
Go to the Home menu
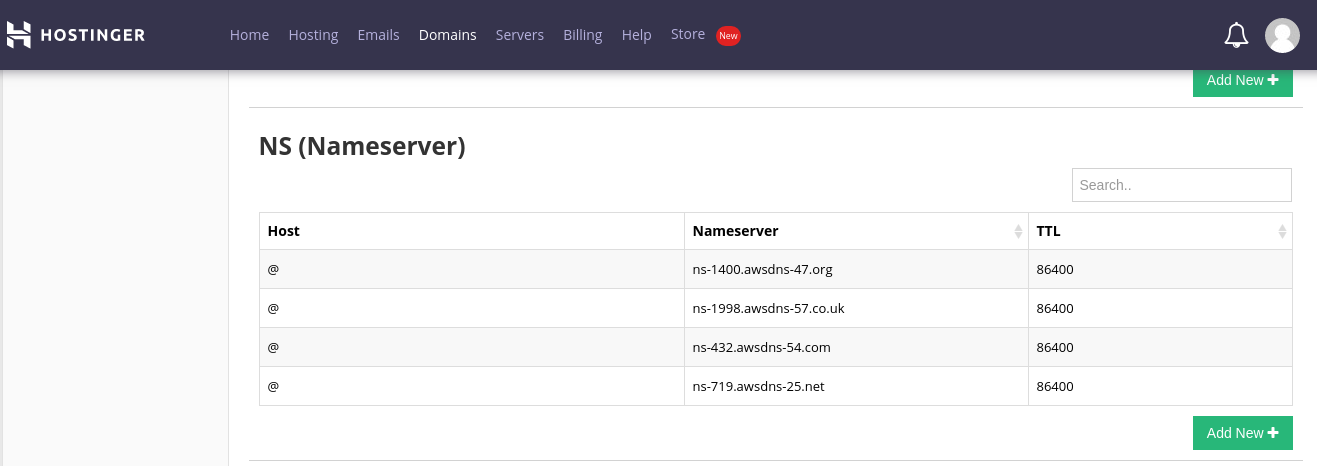point(249,35)
